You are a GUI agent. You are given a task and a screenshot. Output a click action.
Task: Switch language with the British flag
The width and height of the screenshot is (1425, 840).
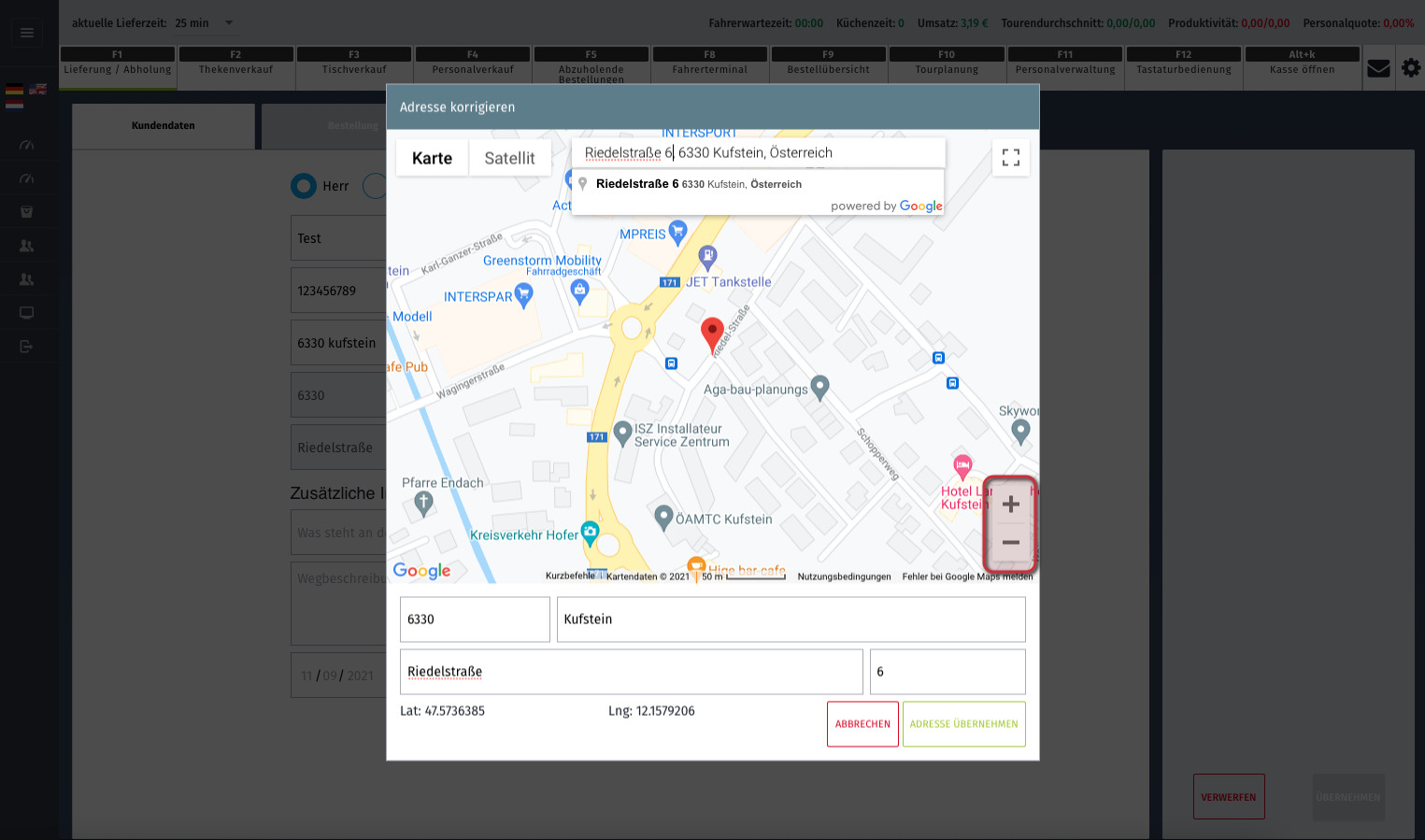(38, 90)
